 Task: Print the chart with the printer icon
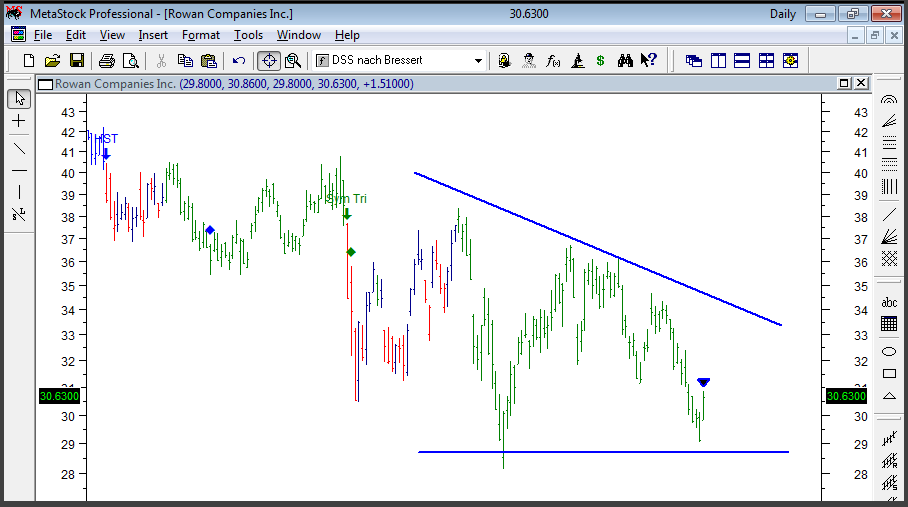[x=107, y=60]
